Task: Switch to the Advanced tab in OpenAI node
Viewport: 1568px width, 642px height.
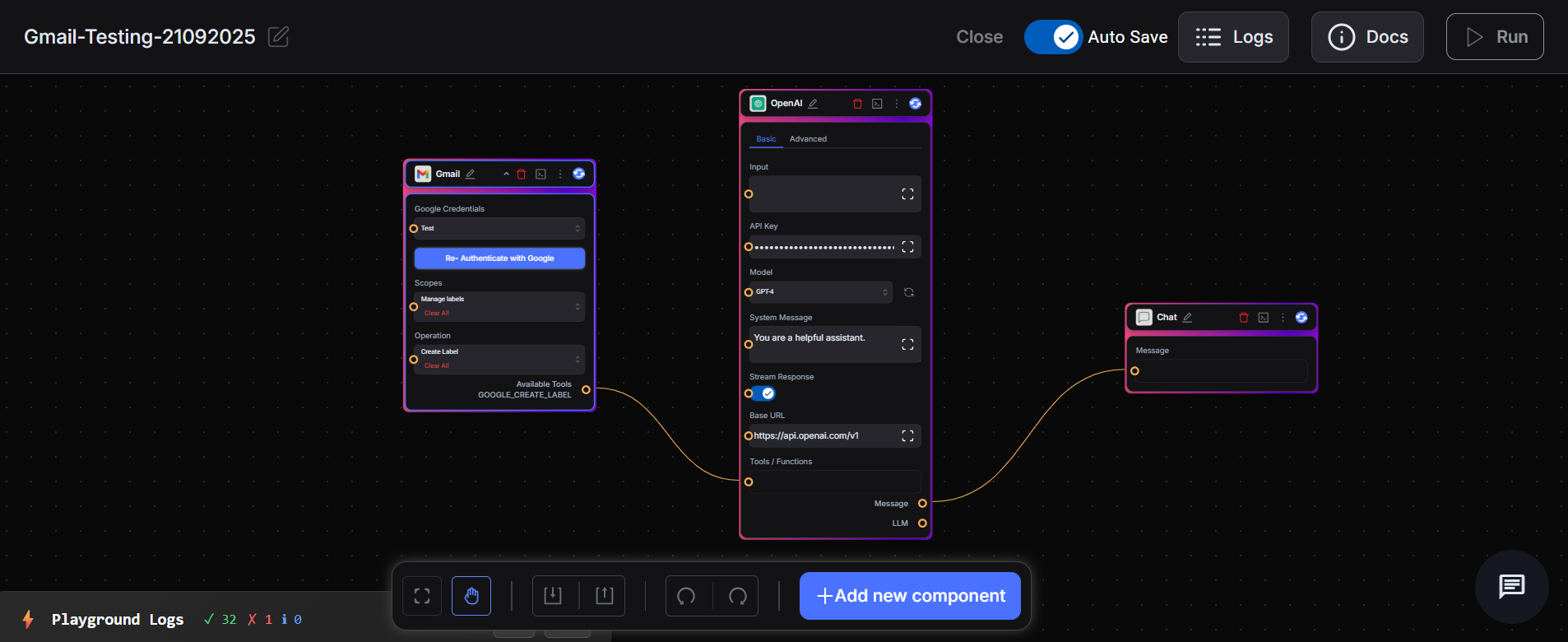Action: tap(808, 139)
